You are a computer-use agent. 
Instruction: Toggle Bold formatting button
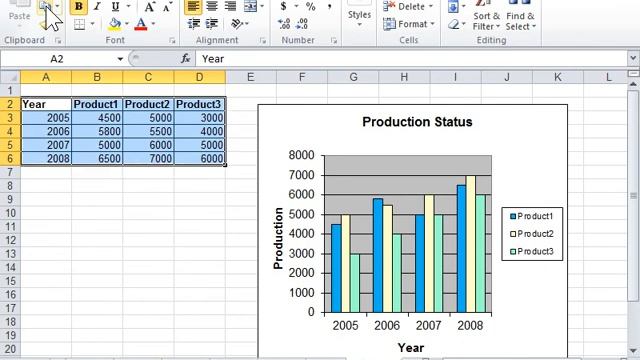point(78,7)
